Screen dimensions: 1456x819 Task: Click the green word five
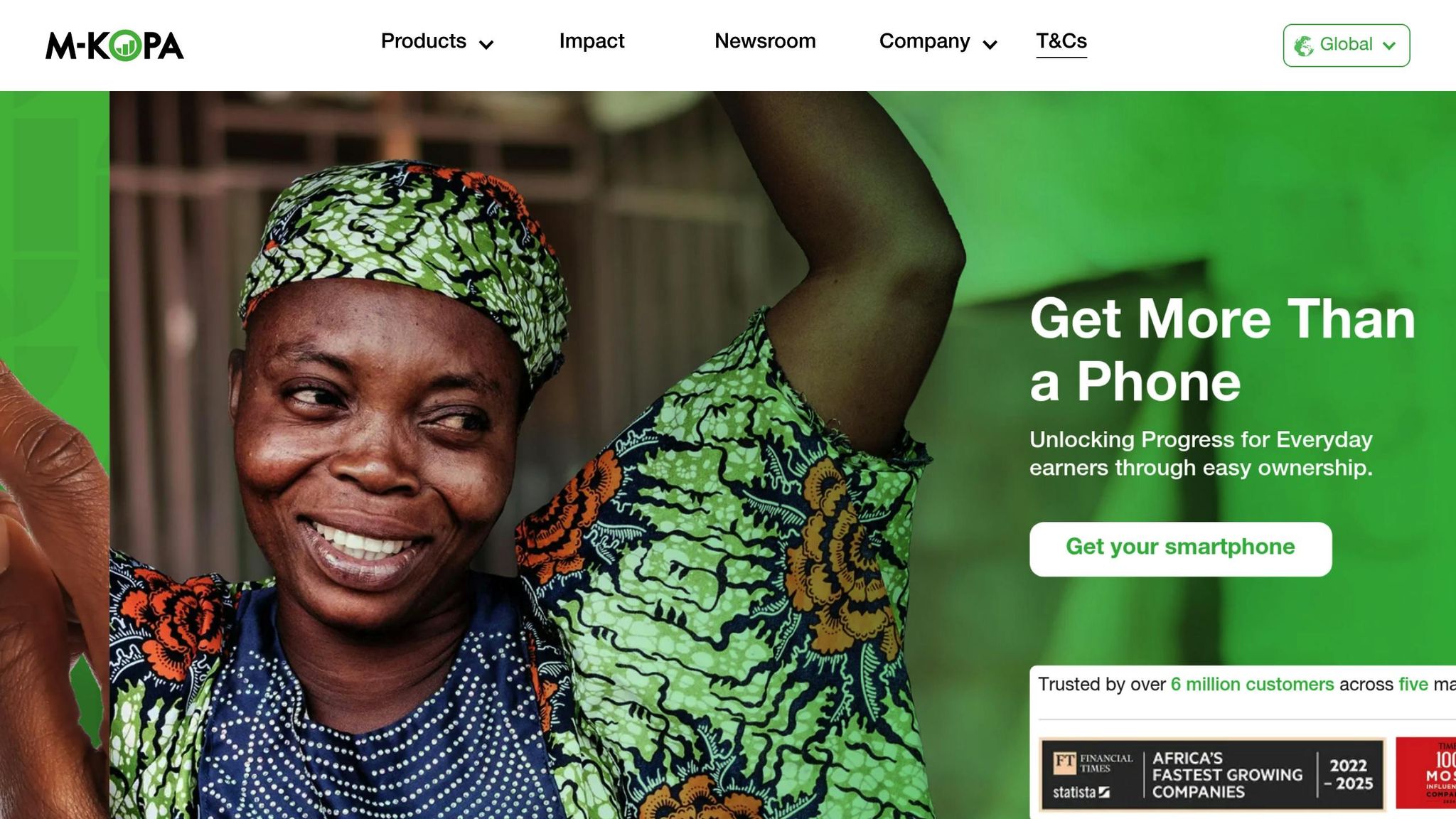click(1413, 684)
